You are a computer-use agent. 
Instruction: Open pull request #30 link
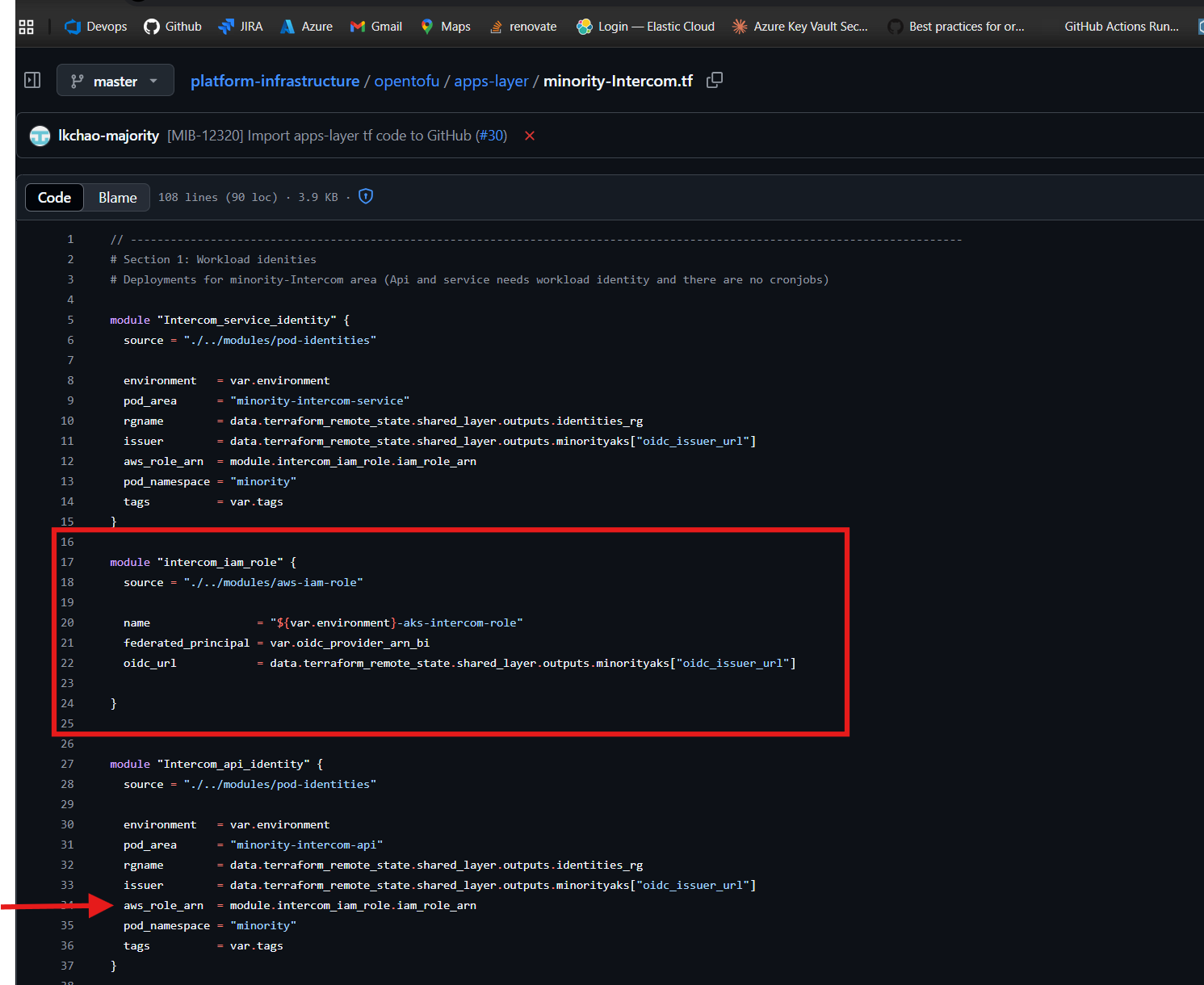[491, 136]
